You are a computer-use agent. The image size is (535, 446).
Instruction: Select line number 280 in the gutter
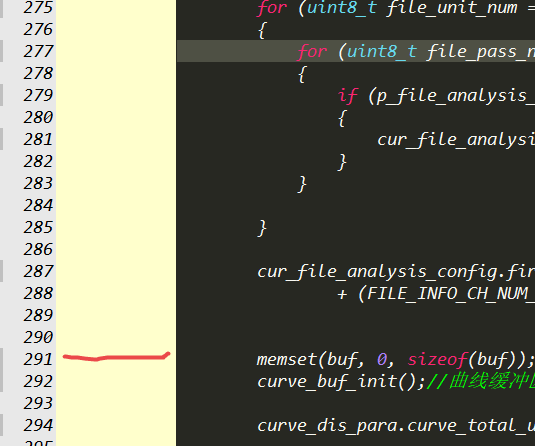pos(38,117)
